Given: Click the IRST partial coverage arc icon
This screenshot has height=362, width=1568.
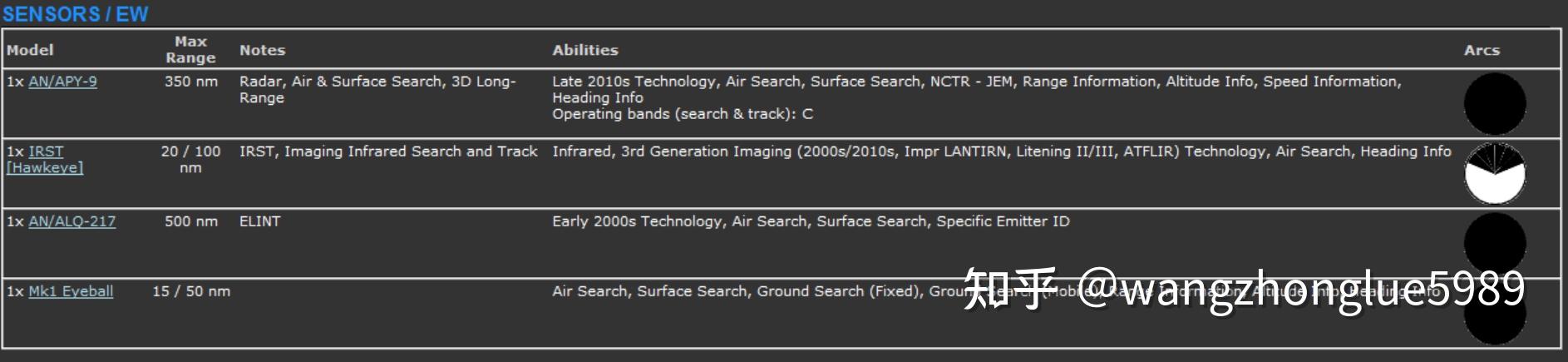Looking at the screenshot, I should [1495, 174].
